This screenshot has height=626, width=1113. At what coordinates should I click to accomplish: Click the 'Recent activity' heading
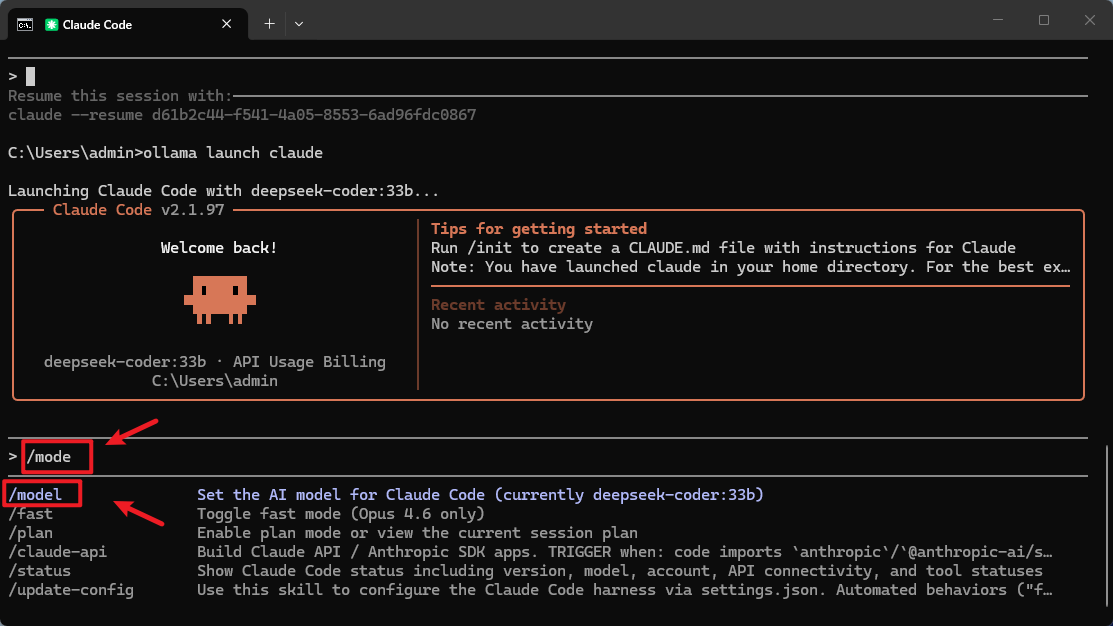pyautogui.click(x=498, y=305)
